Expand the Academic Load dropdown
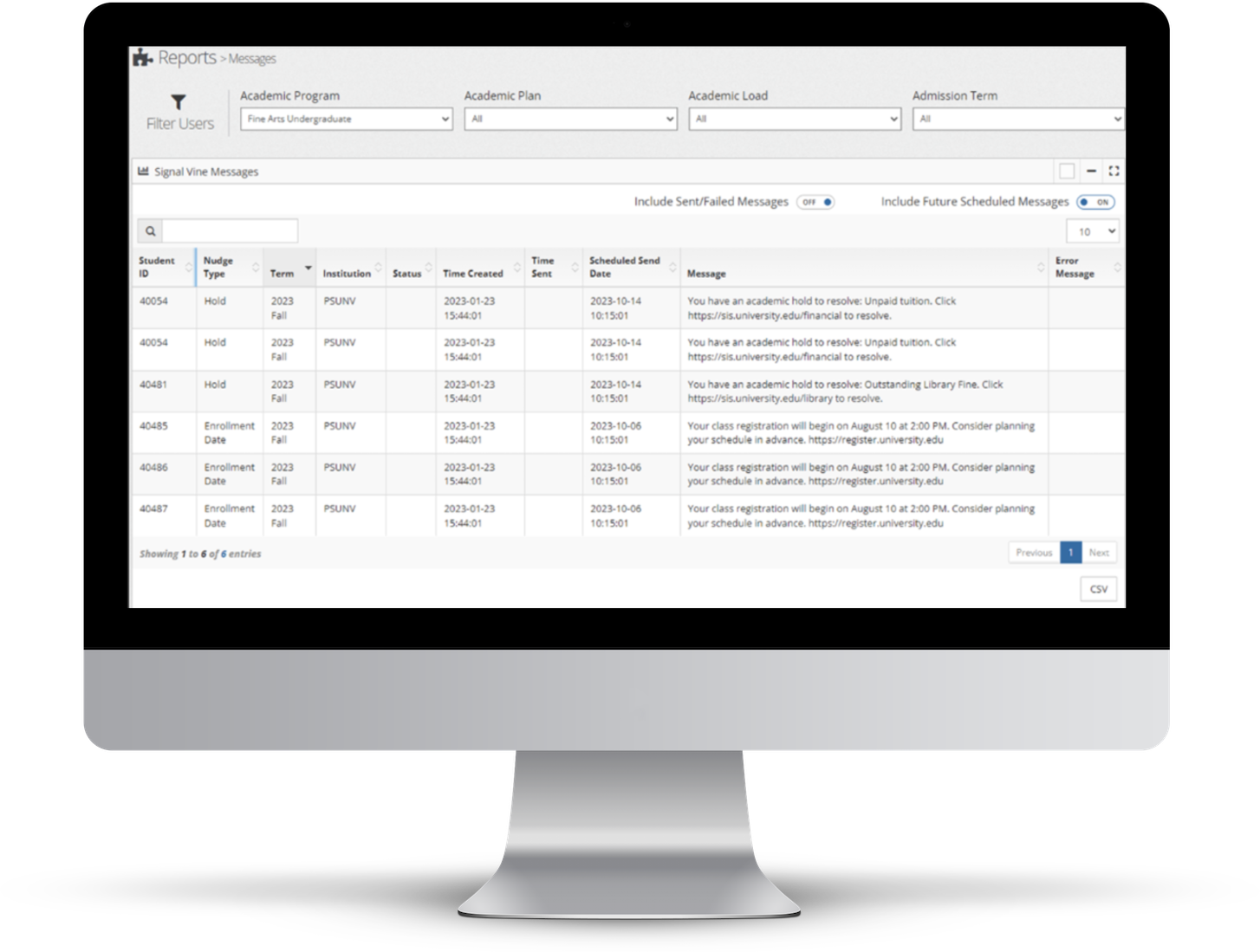 (x=794, y=119)
